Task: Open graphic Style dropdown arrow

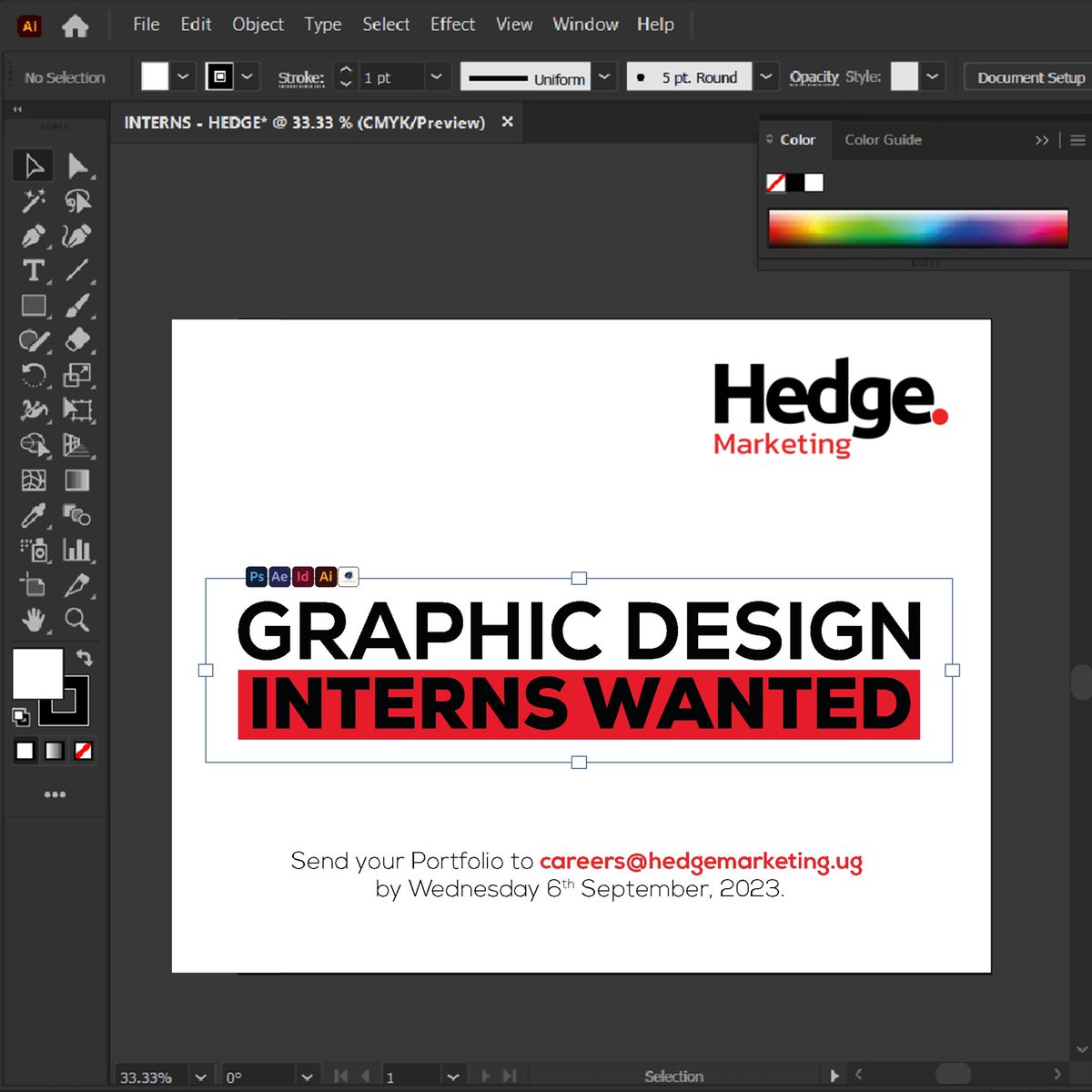Action: [932, 77]
